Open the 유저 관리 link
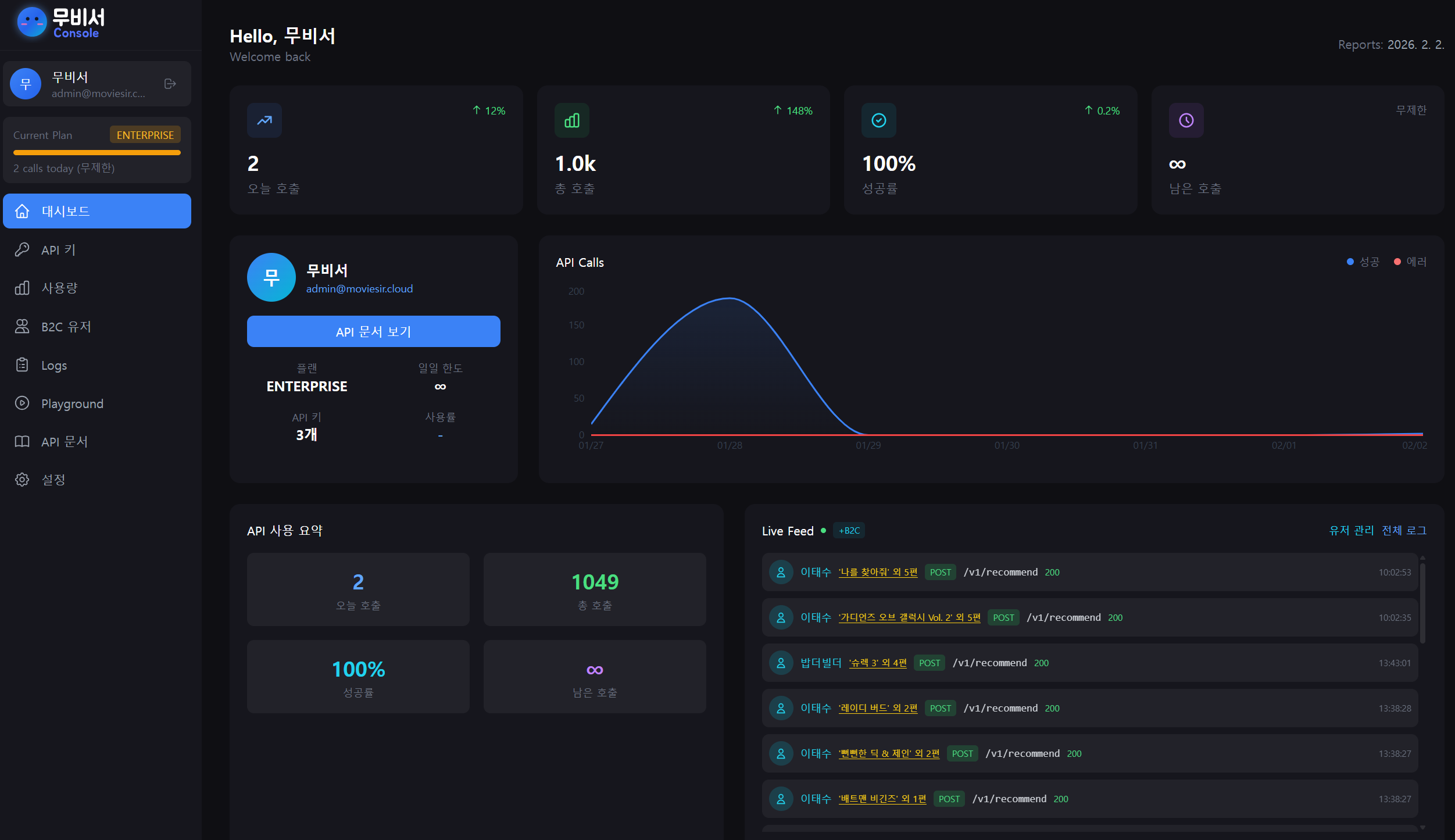The width and height of the screenshot is (1455, 840). coord(1351,530)
